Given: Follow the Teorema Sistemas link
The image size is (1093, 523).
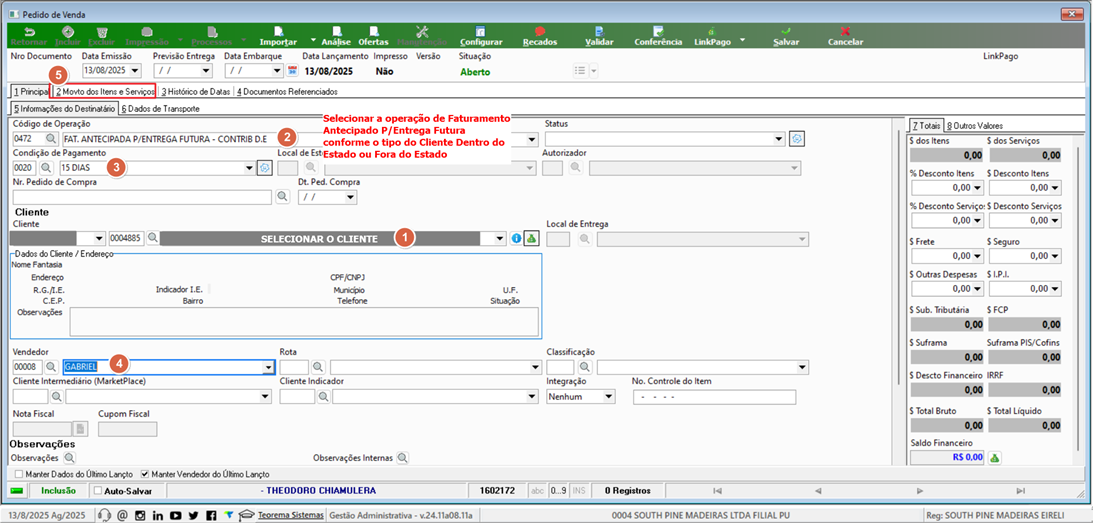Looking at the screenshot, I should [291, 515].
